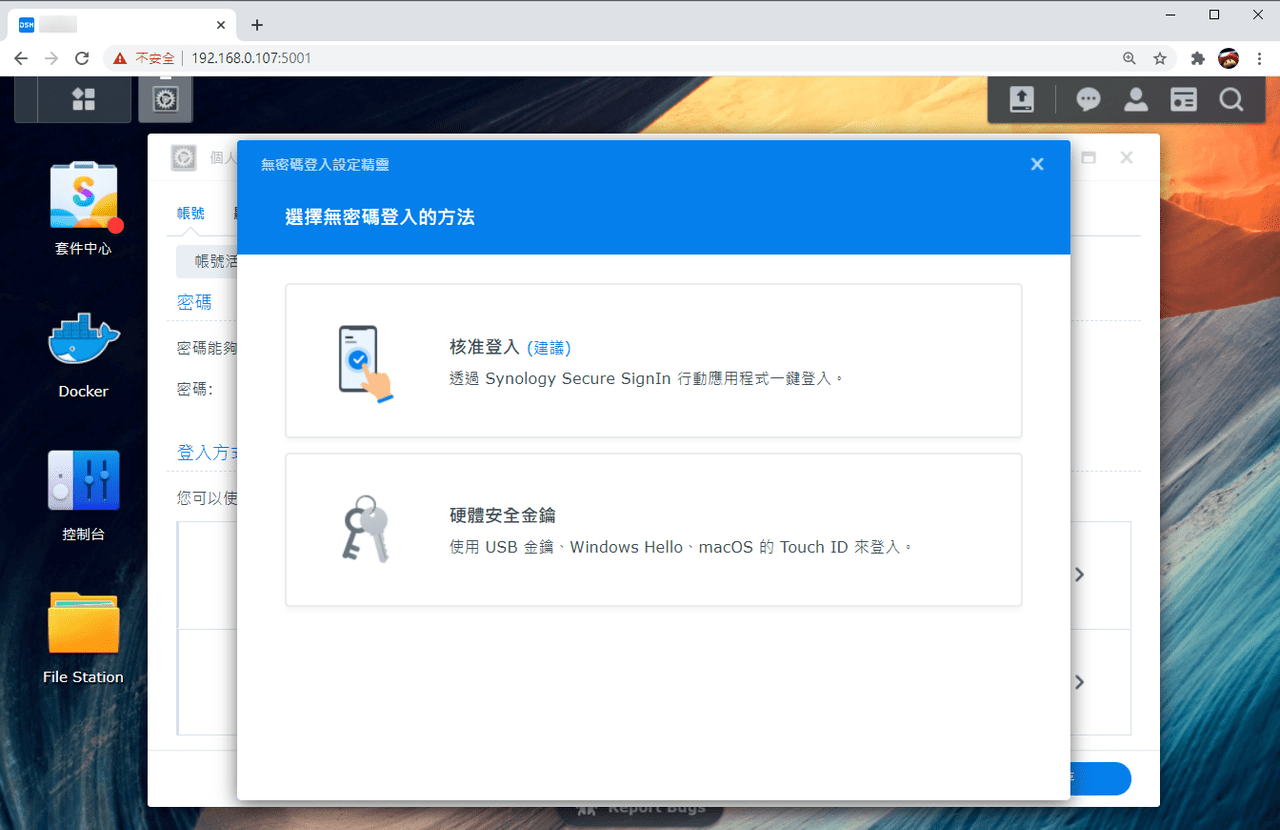Select the taskbar Personal settings gear icon
The image size is (1280, 830).
pos(165,99)
